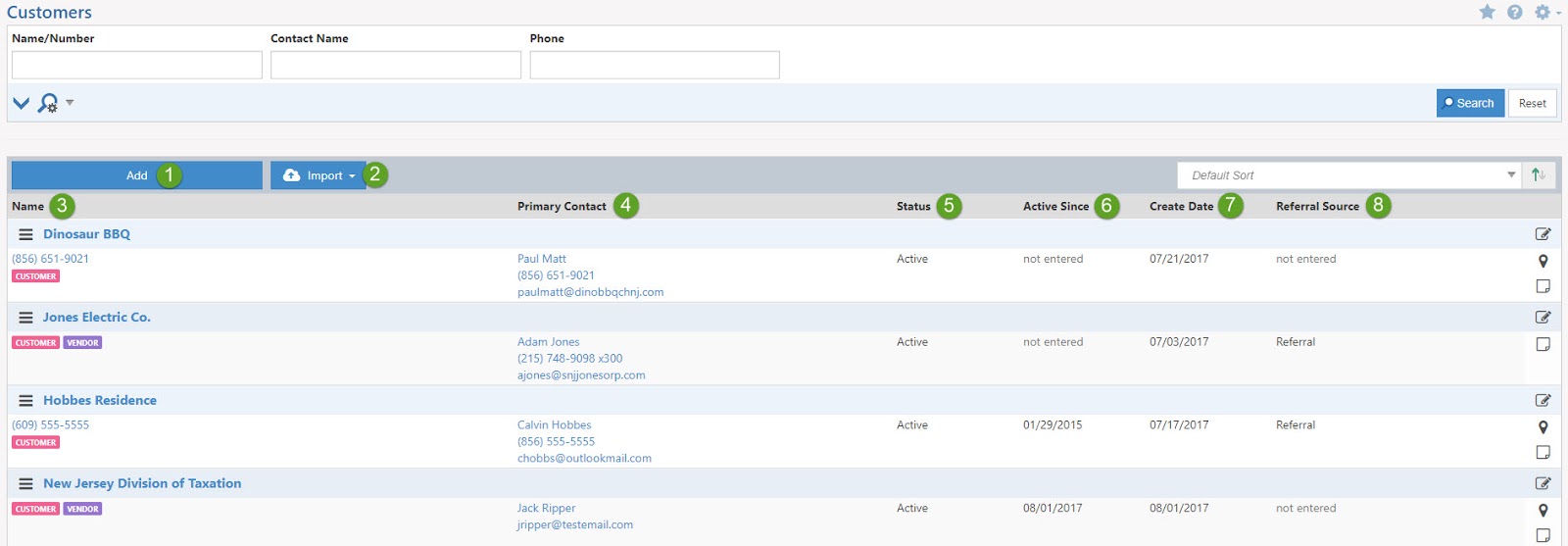The height and width of the screenshot is (546, 1568).
Task: Focus the Name/Number search field
Action: (137, 65)
